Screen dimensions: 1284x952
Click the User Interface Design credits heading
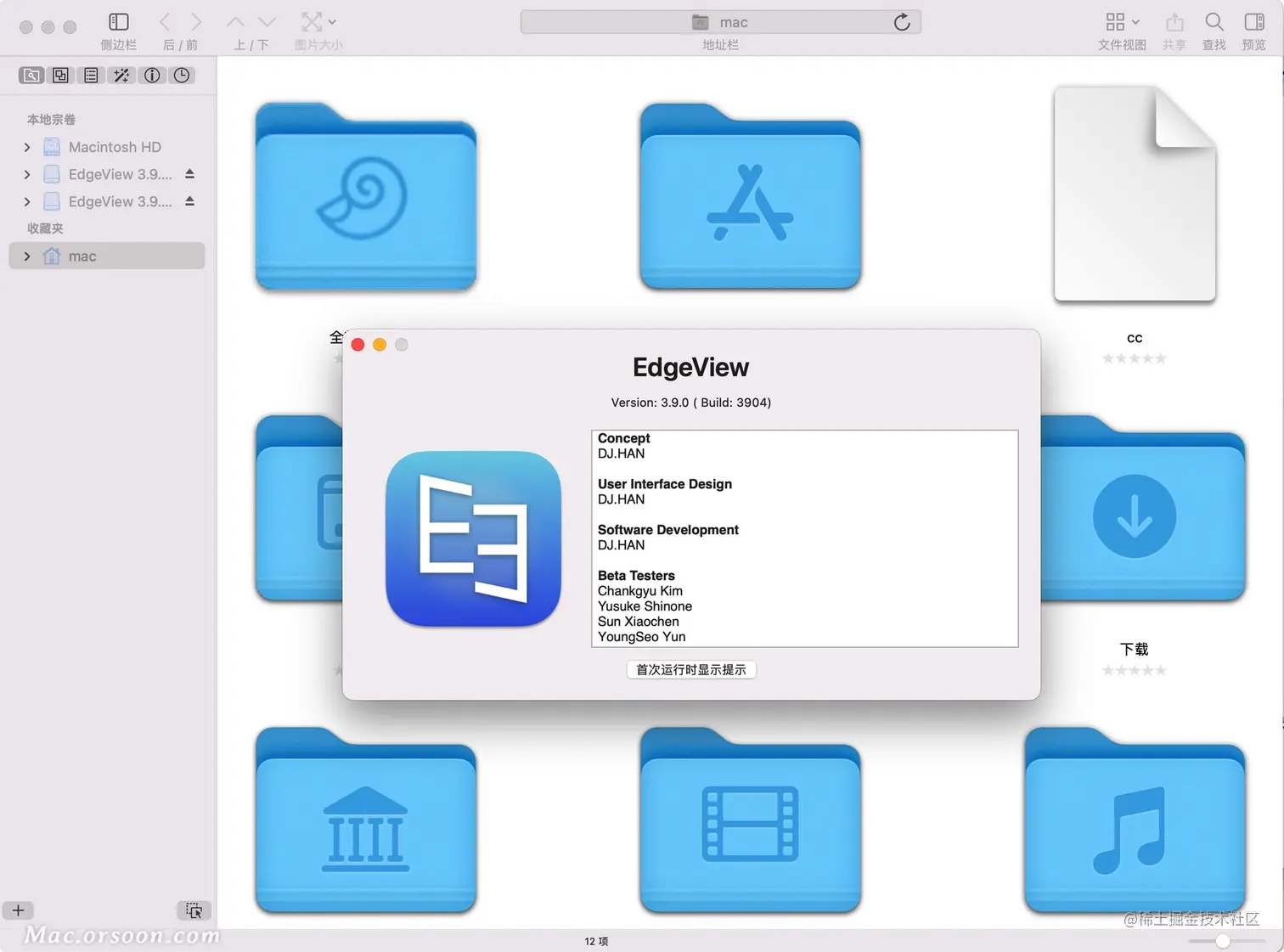point(665,484)
